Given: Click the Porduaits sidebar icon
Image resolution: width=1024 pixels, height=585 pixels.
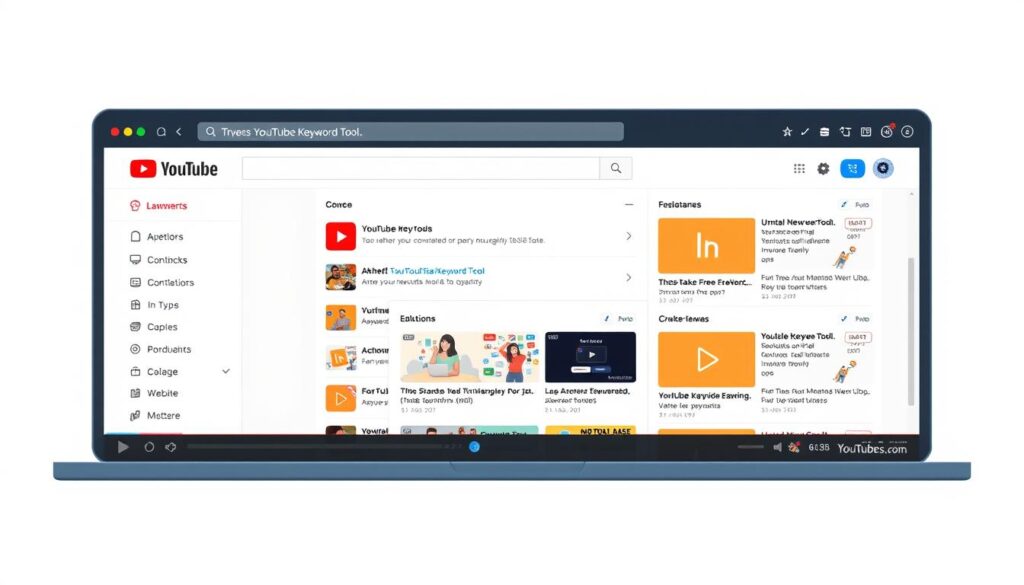Looking at the screenshot, I should coord(135,349).
